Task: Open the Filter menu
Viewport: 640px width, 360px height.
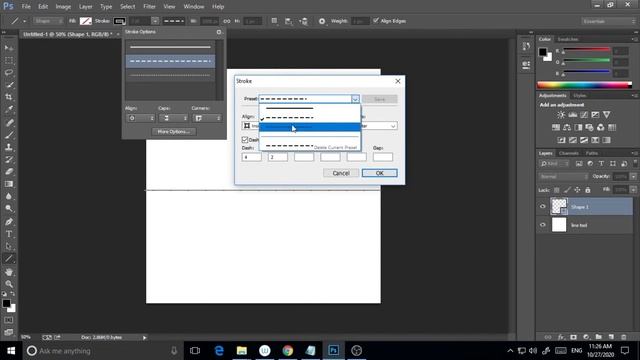Action: coord(149,7)
